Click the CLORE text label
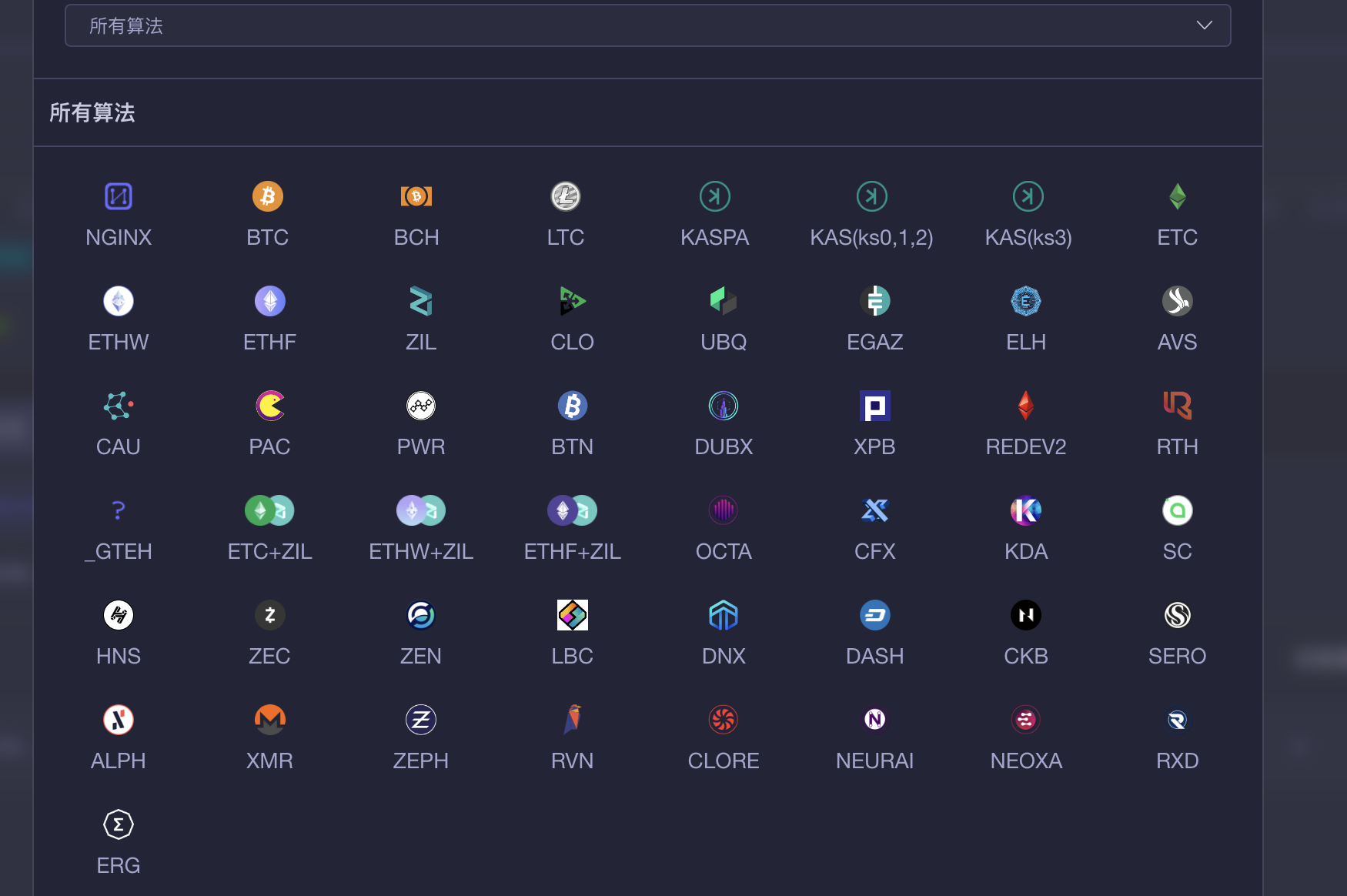The height and width of the screenshot is (896, 1347). pos(724,761)
